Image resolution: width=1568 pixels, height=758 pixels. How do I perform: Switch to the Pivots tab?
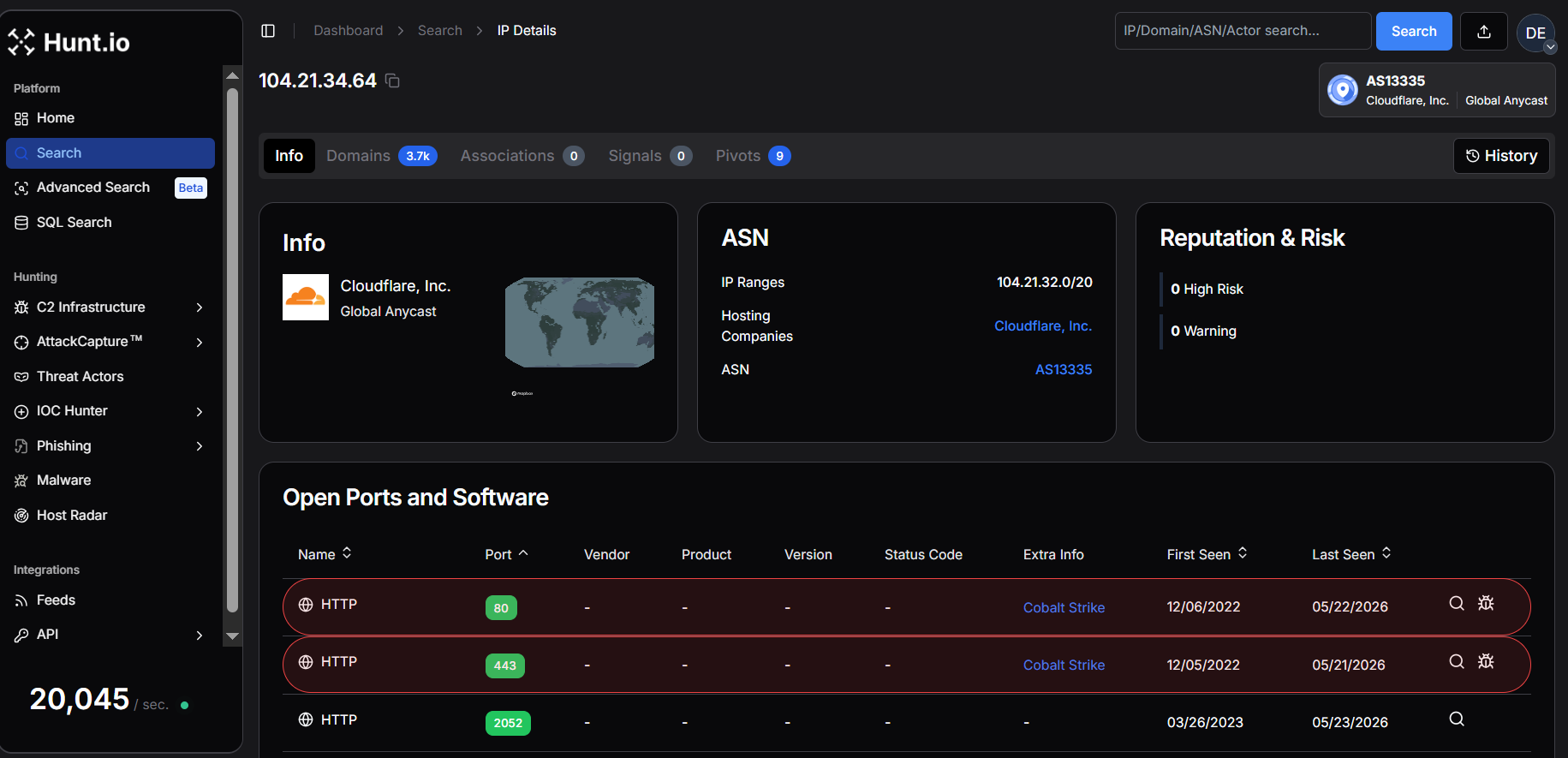click(753, 156)
